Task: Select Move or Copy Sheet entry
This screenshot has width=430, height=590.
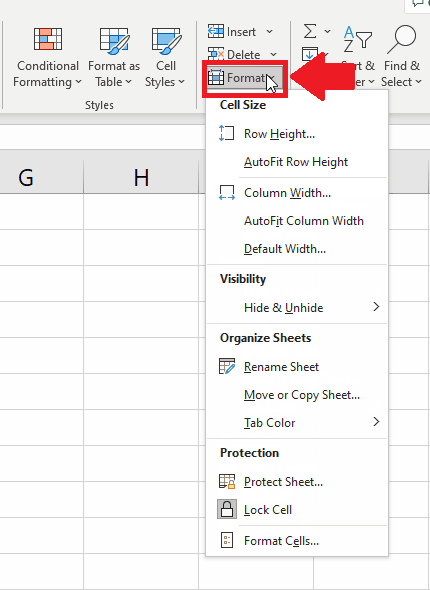Action: point(302,395)
